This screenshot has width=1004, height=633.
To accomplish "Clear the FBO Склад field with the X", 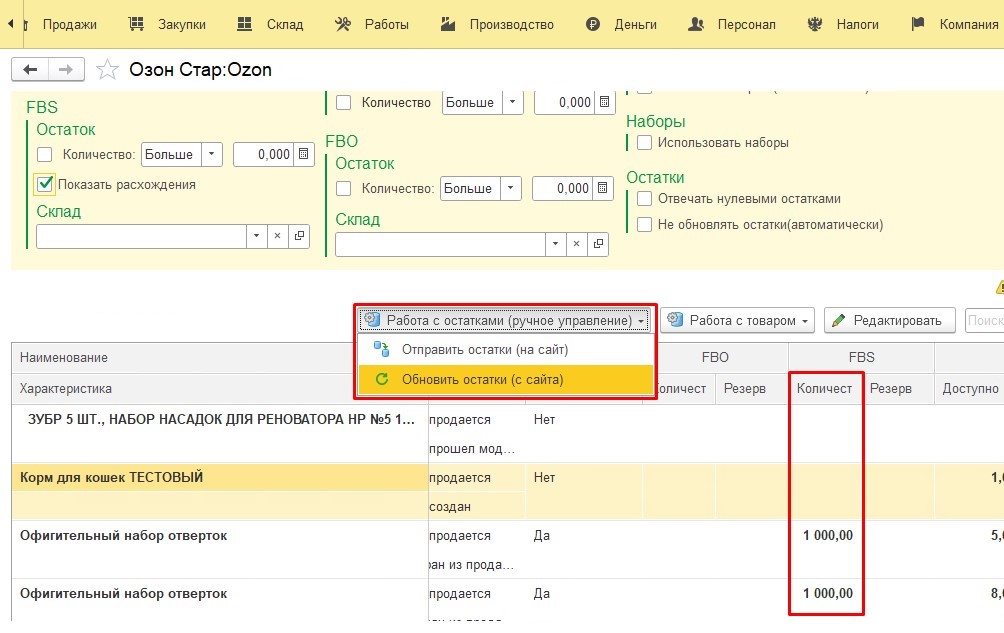I will tap(576, 244).
